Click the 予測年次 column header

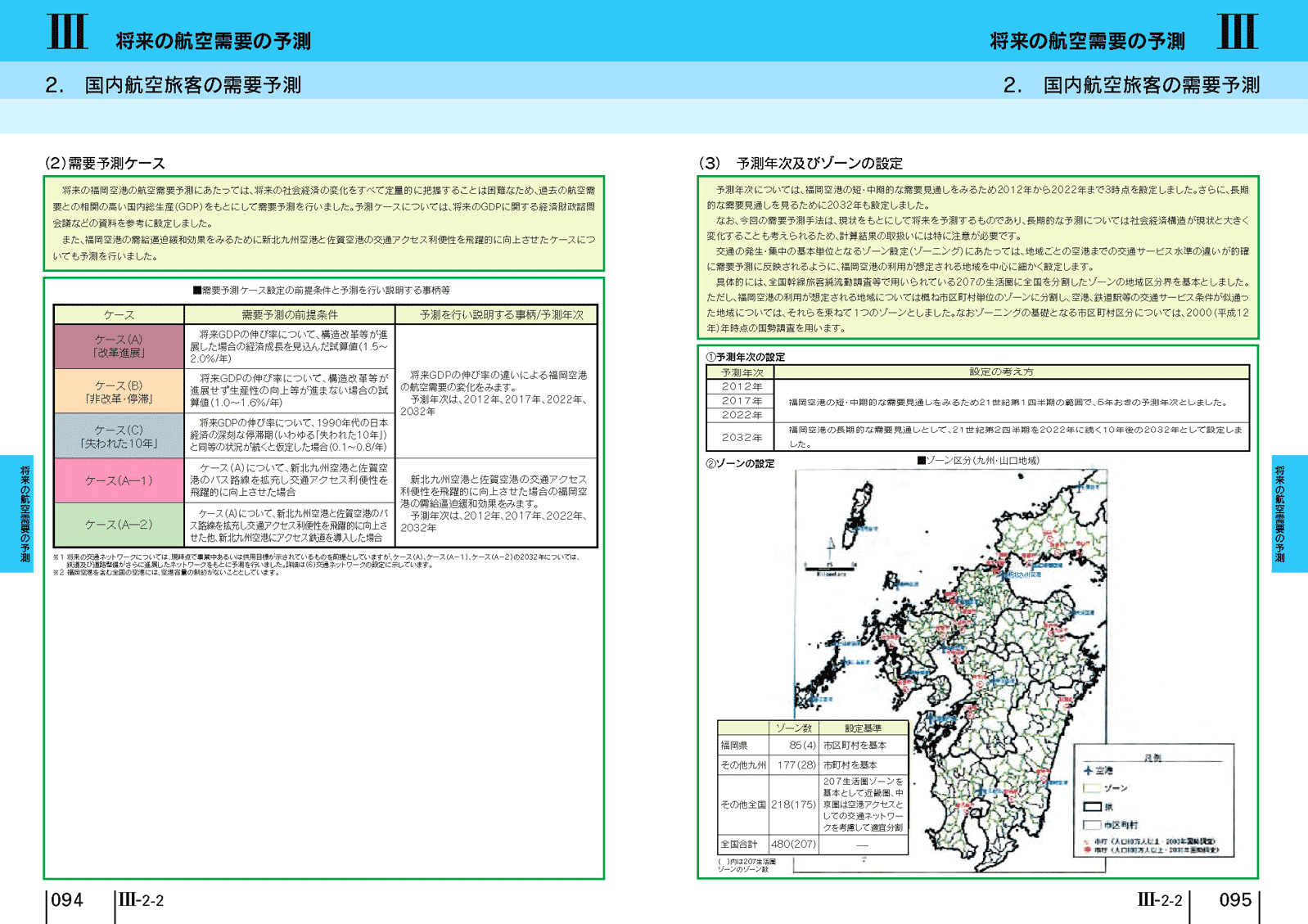click(741, 372)
